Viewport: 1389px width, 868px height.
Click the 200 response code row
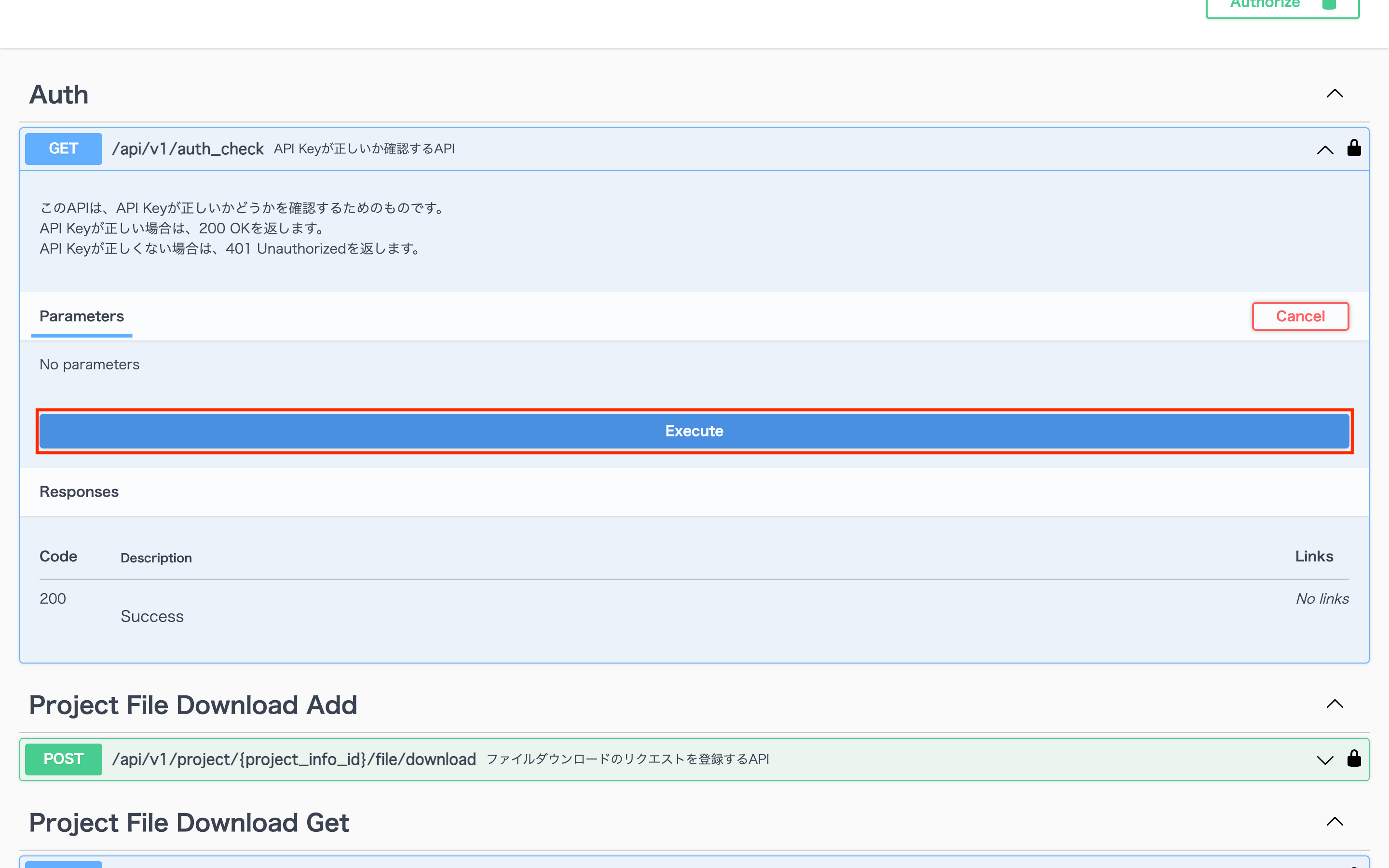point(53,599)
